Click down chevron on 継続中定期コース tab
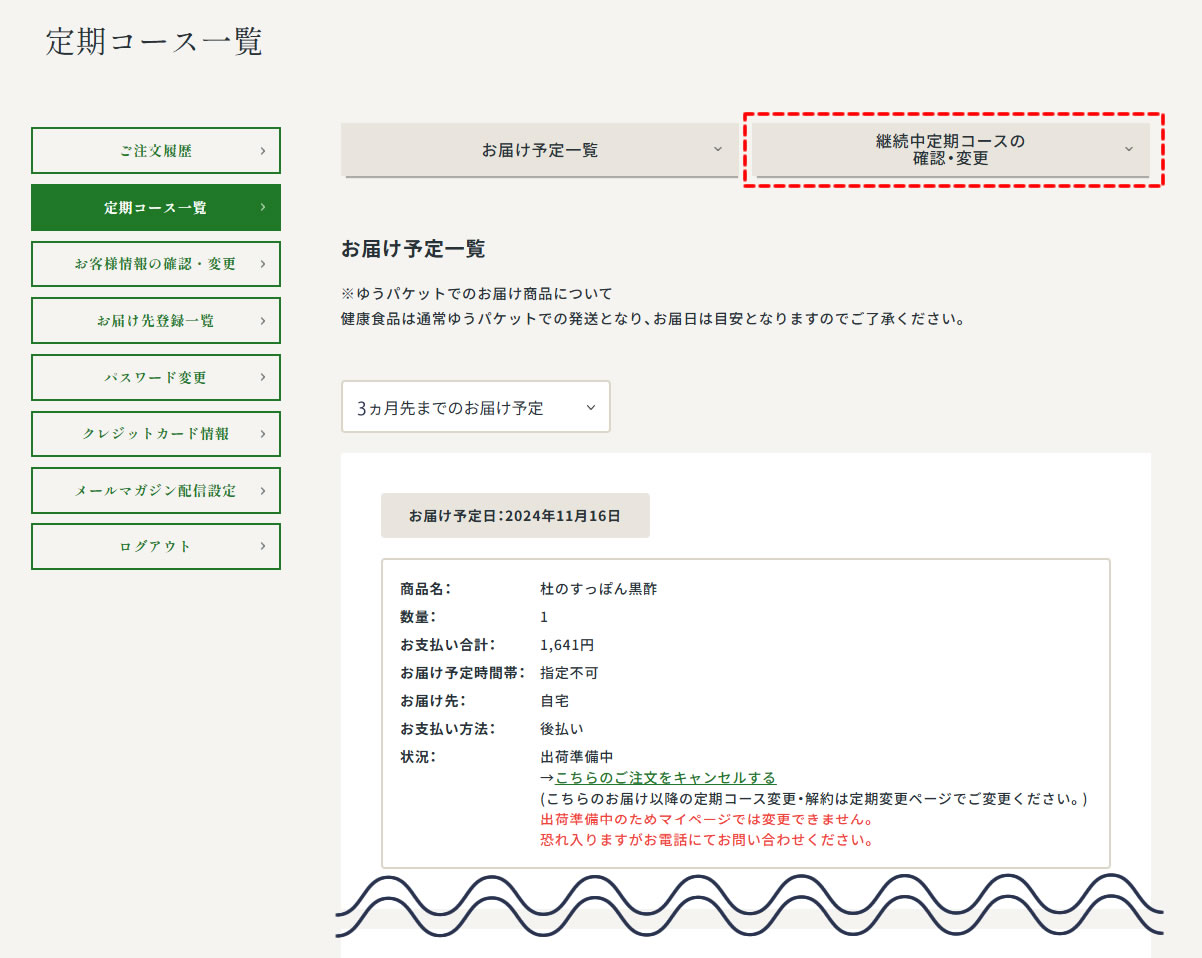 1129,149
